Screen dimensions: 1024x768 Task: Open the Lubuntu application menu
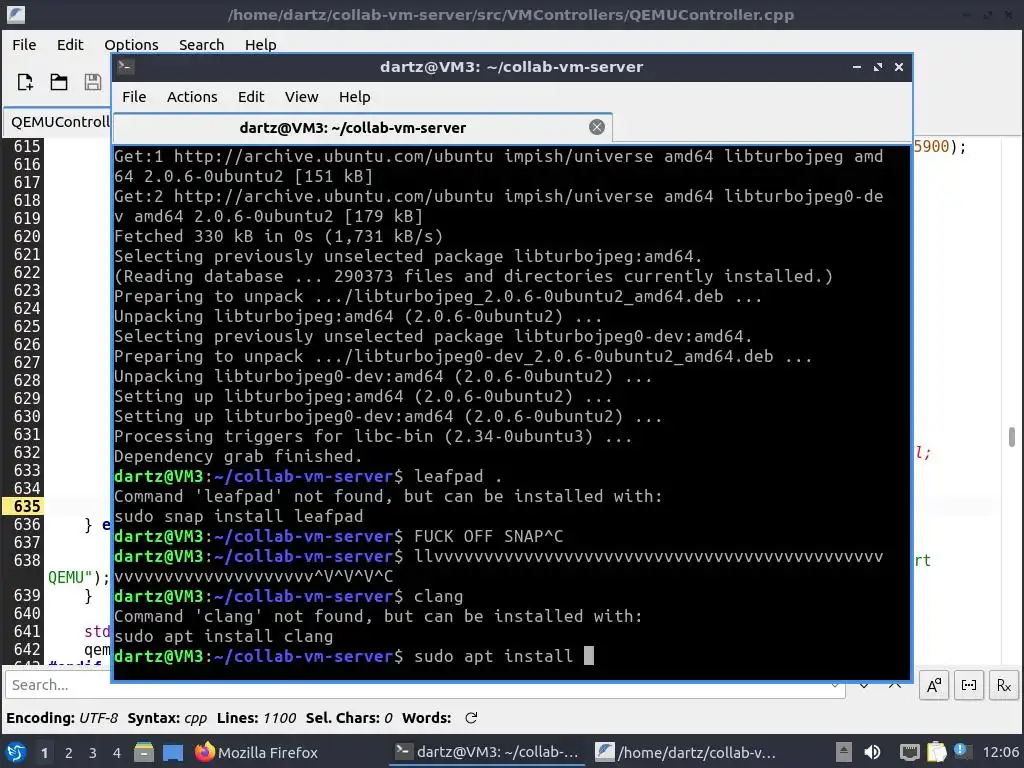tap(16, 752)
